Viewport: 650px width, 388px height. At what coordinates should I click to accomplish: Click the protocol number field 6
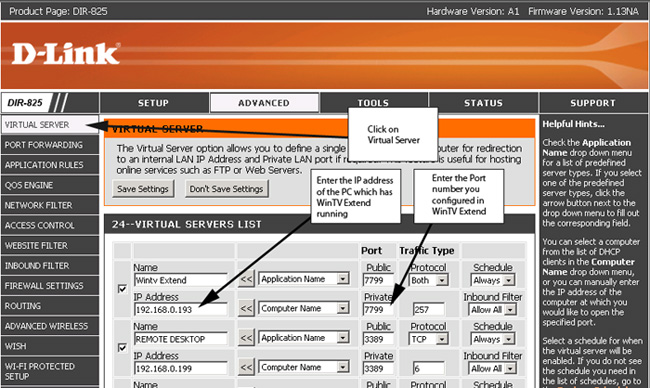[428, 369]
